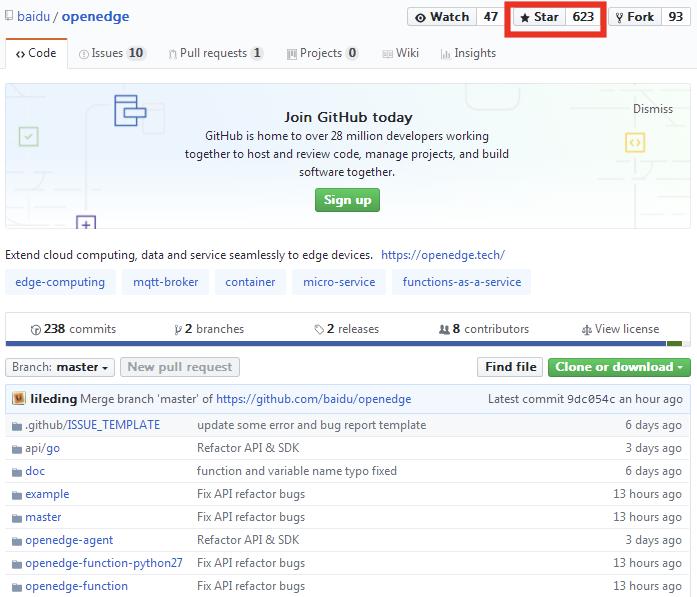Dismiss the Join GitHub banner
The width and height of the screenshot is (697, 597).
click(653, 109)
